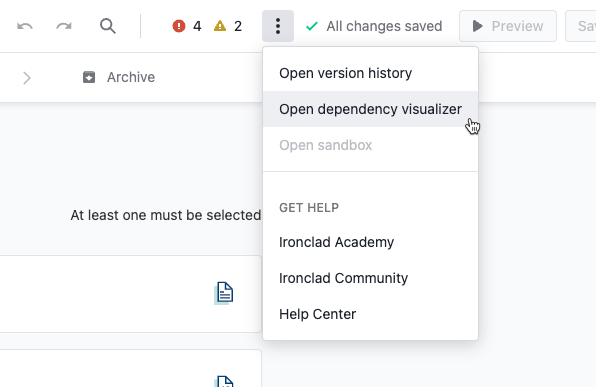Click the Archive box icon
This screenshot has width=596, height=387.
click(x=89, y=77)
